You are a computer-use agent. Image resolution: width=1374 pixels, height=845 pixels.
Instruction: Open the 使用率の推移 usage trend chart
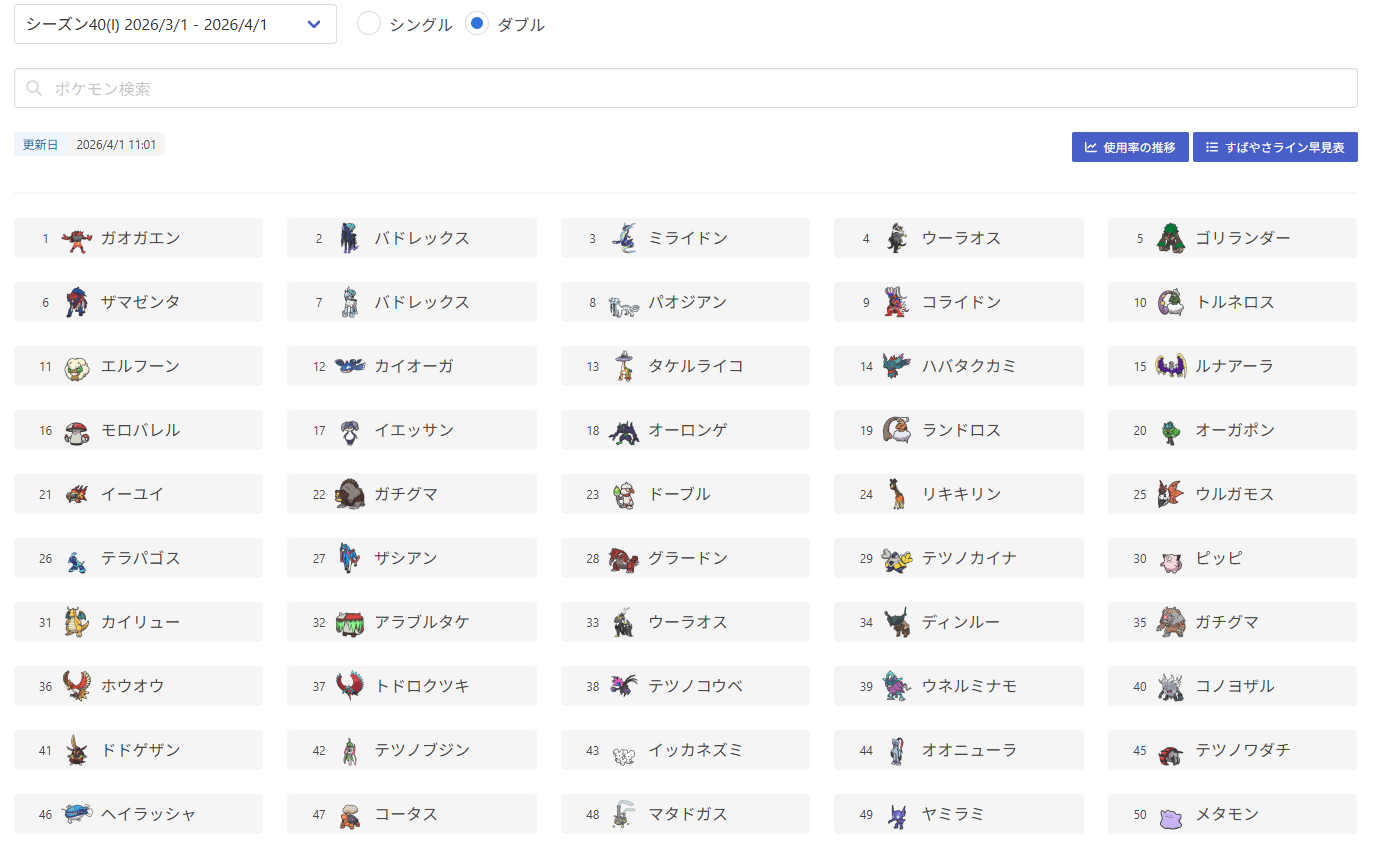pyautogui.click(x=1130, y=147)
